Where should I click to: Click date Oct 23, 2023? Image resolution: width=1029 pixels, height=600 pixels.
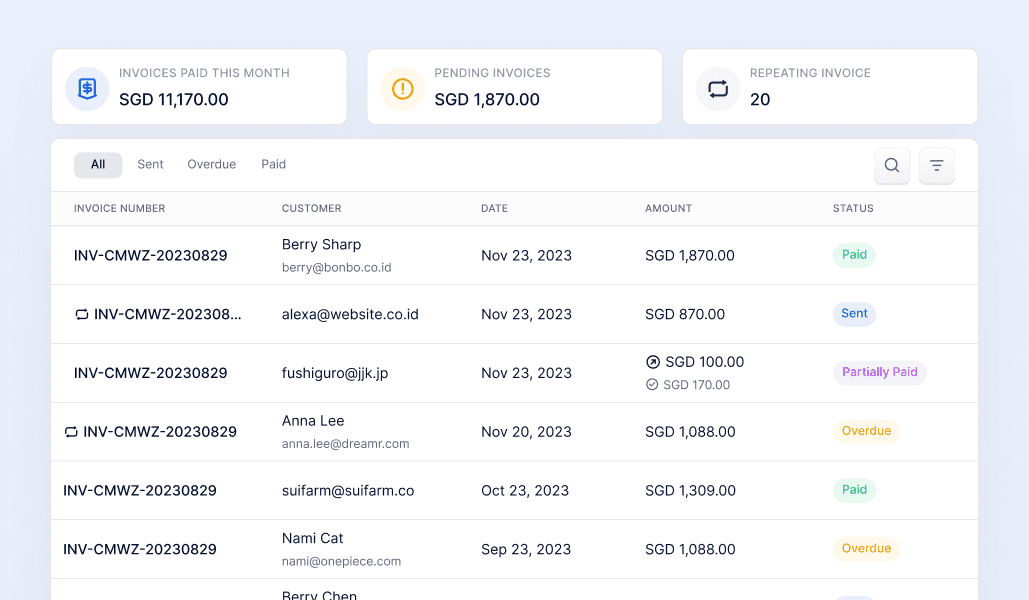[525, 490]
